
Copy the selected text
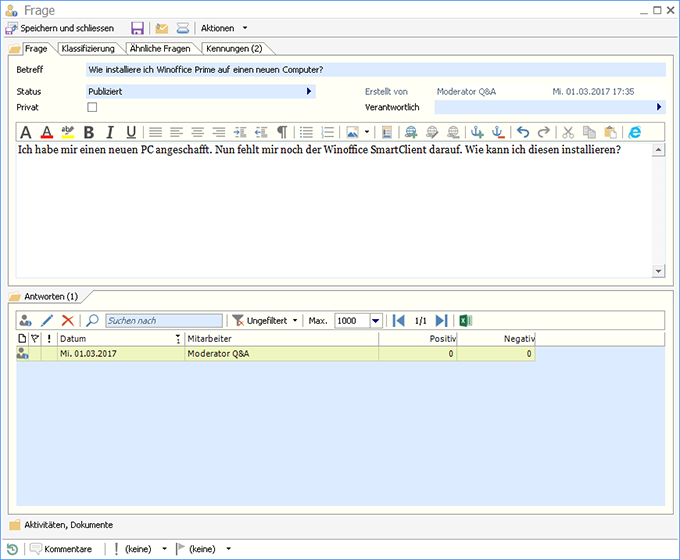tap(589, 132)
